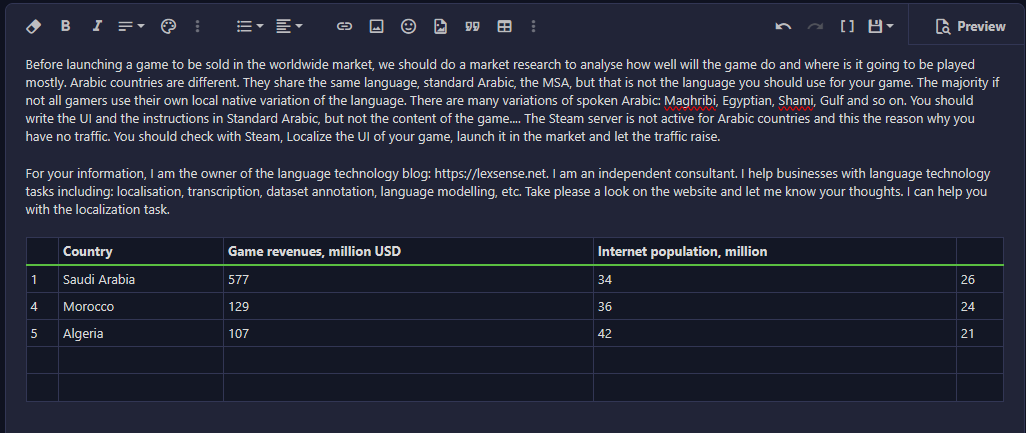Select the Algeria cell

point(141,333)
